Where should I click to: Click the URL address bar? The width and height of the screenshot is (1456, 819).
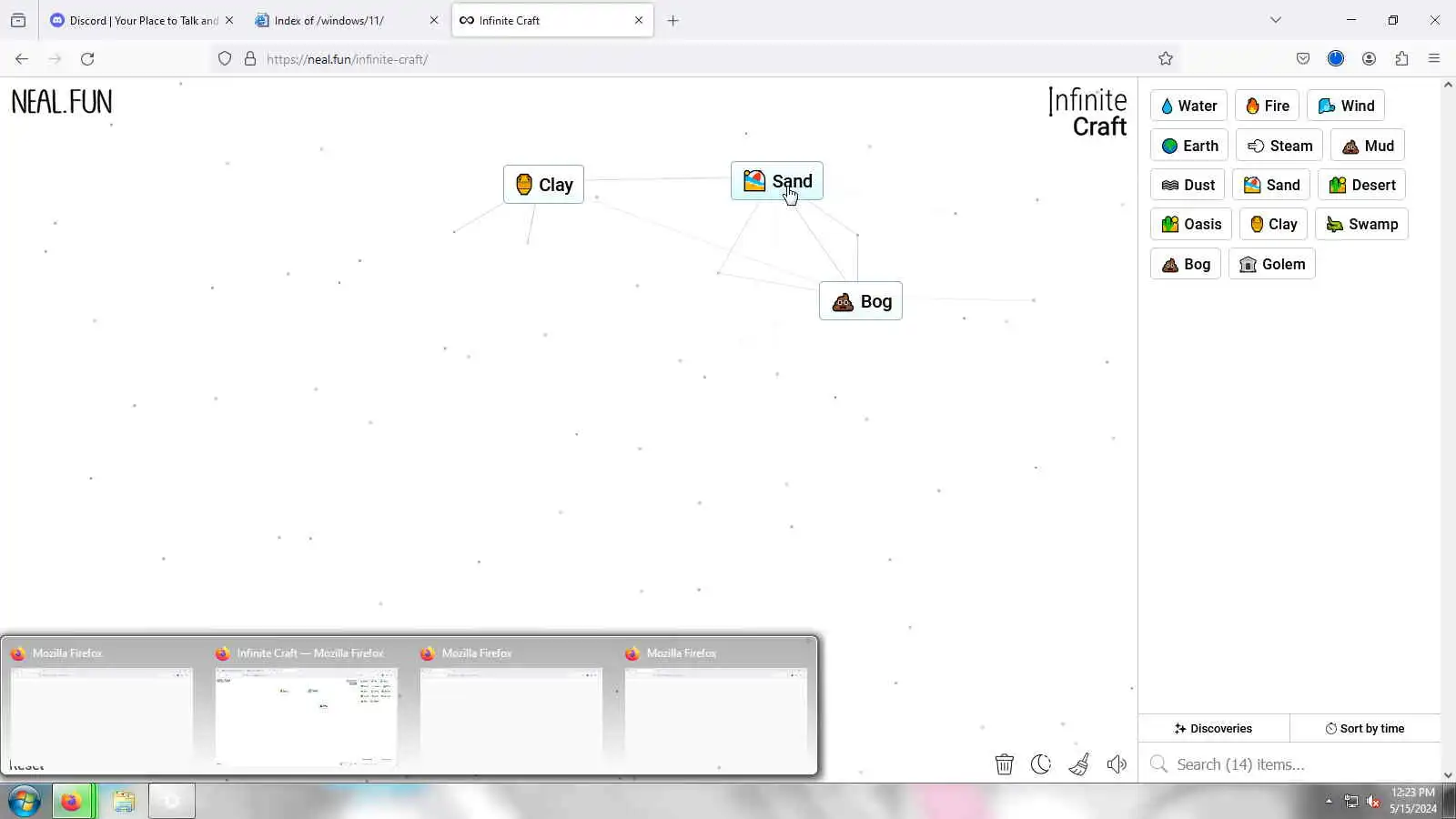[x=696, y=59]
